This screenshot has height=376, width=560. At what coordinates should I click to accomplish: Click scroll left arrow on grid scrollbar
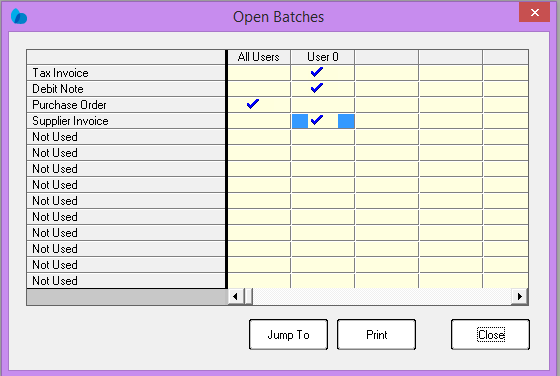click(236, 296)
